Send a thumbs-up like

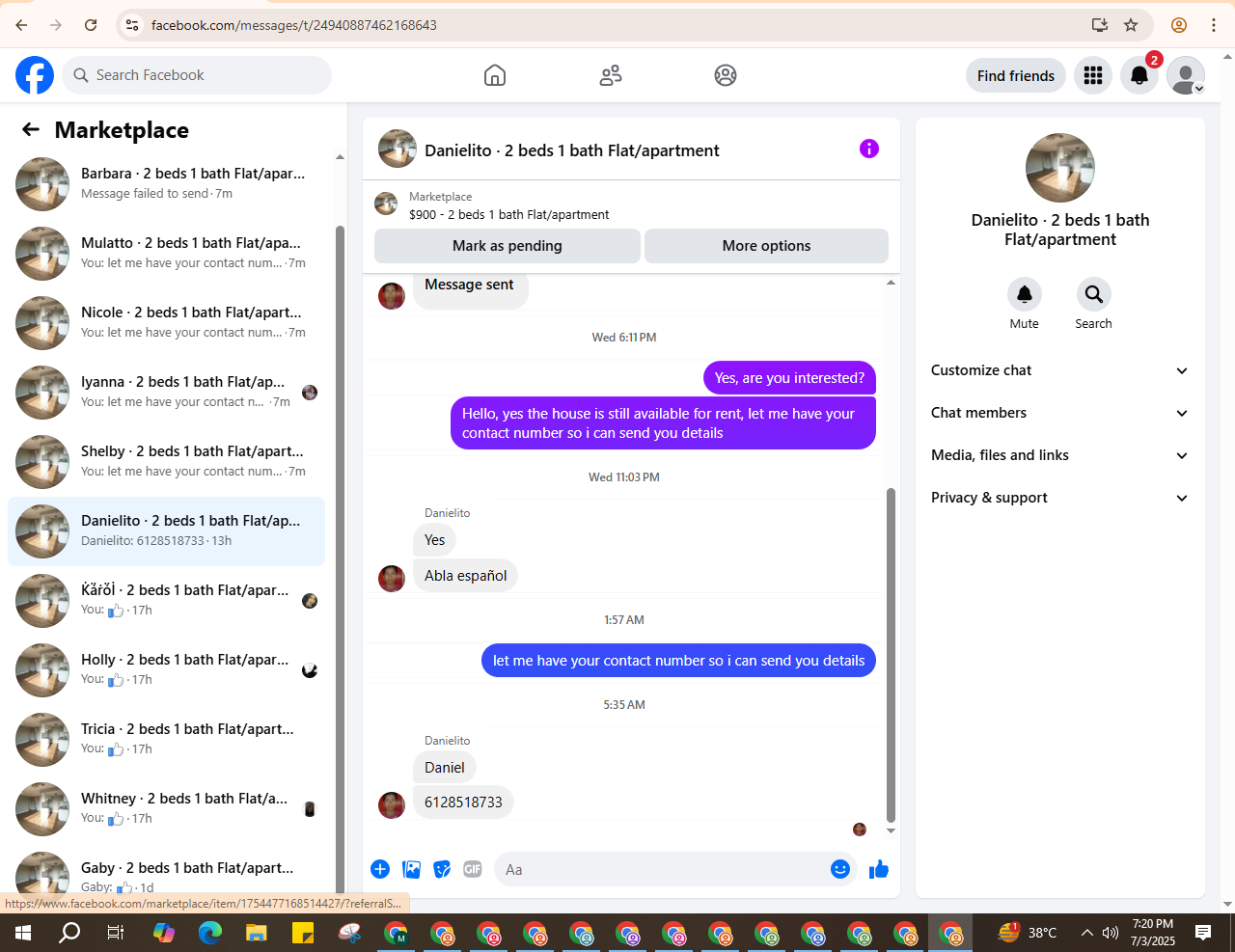879,869
